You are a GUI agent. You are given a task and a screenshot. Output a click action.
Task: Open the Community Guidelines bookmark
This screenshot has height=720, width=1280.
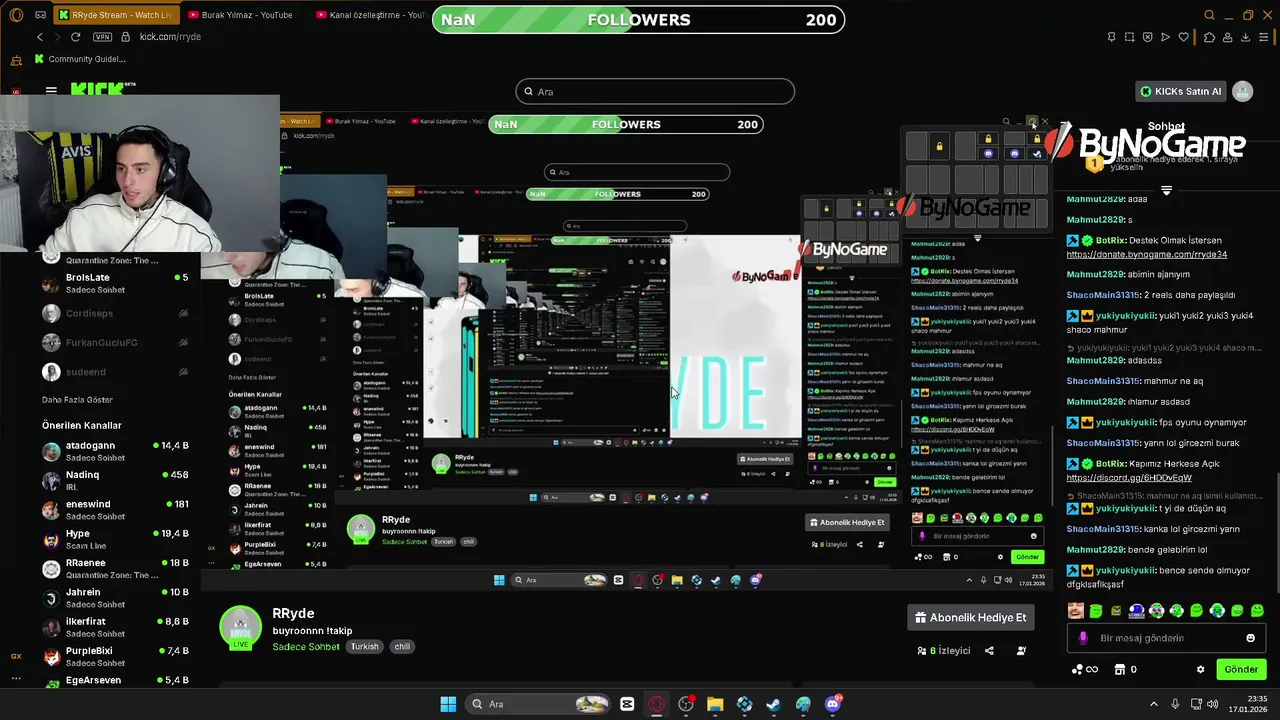coord(80,59)
